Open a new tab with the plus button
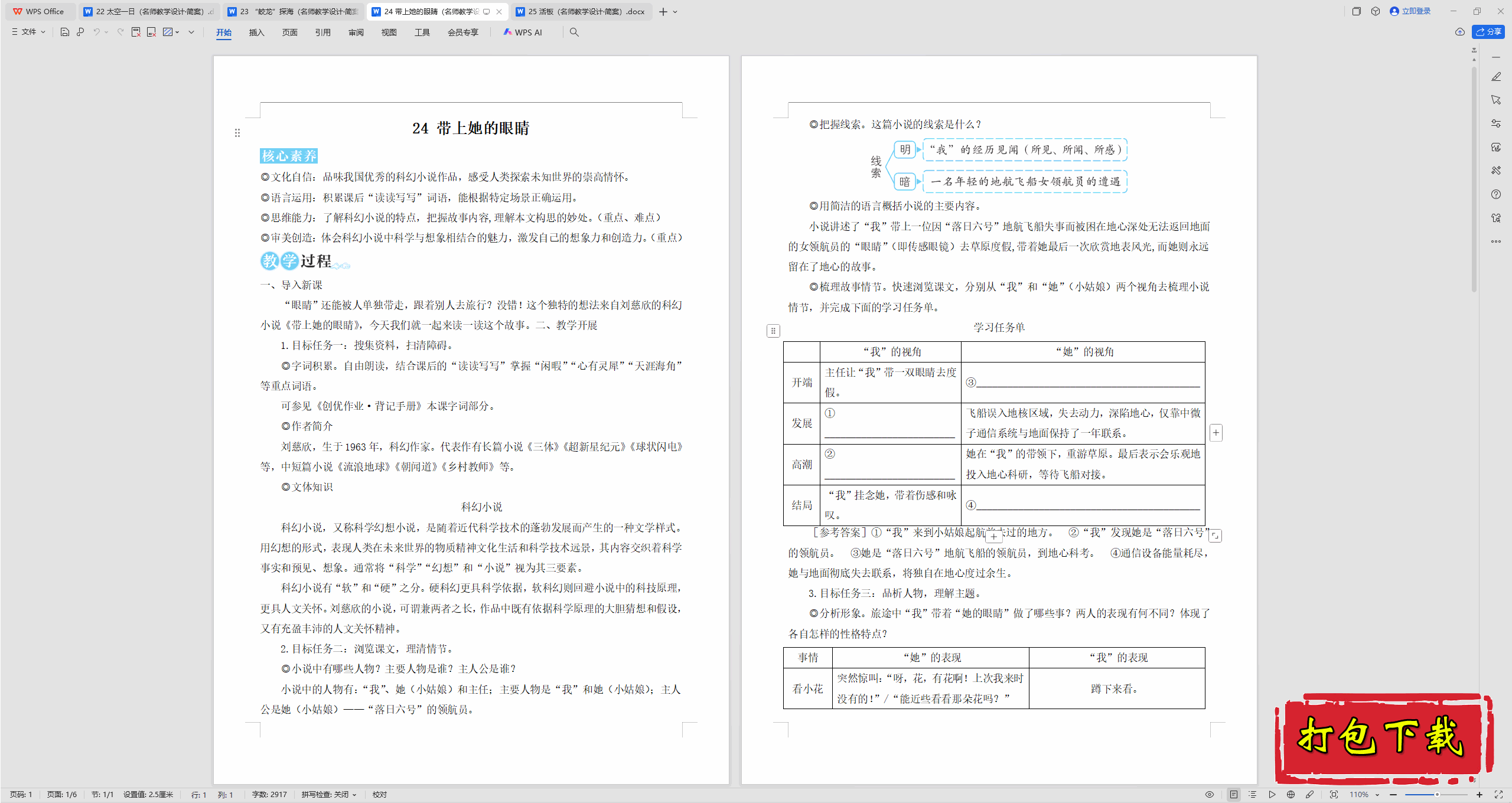 663,12
